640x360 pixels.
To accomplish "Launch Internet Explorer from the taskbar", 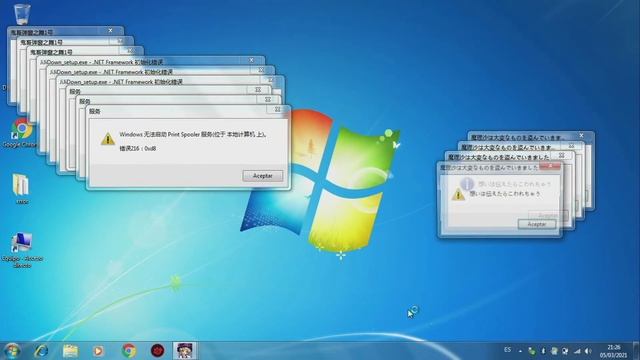I will (x=41, y=351).
